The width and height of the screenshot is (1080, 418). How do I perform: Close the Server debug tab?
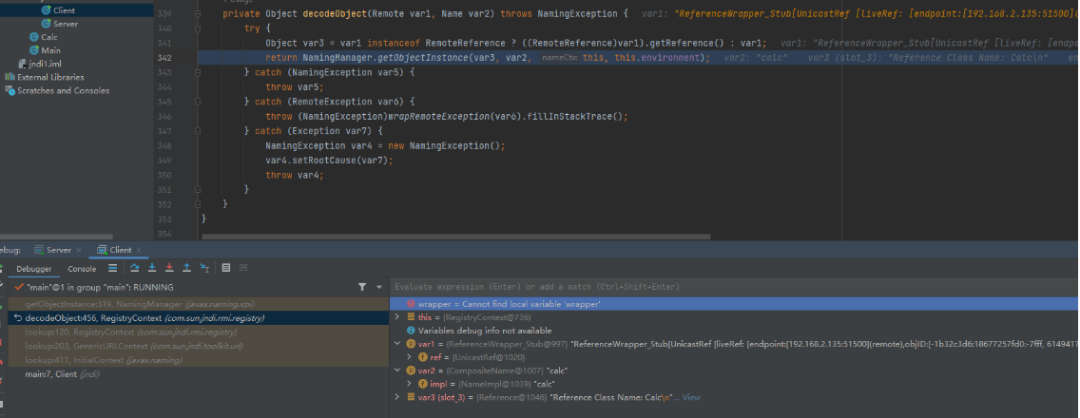coord(79,250)
